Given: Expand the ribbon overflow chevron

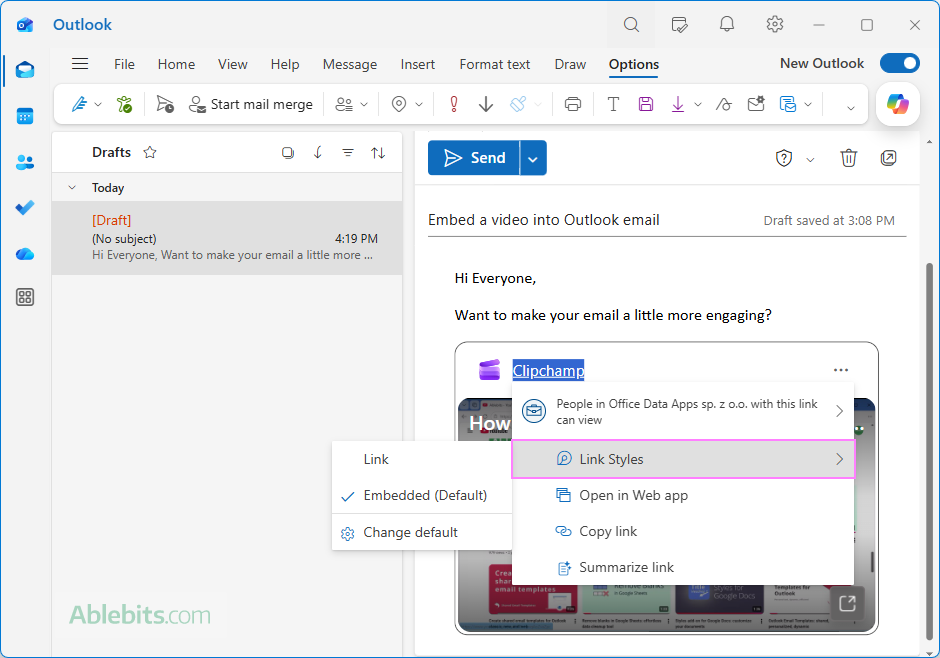Looking at the screenshot, I should coord(850,108).
